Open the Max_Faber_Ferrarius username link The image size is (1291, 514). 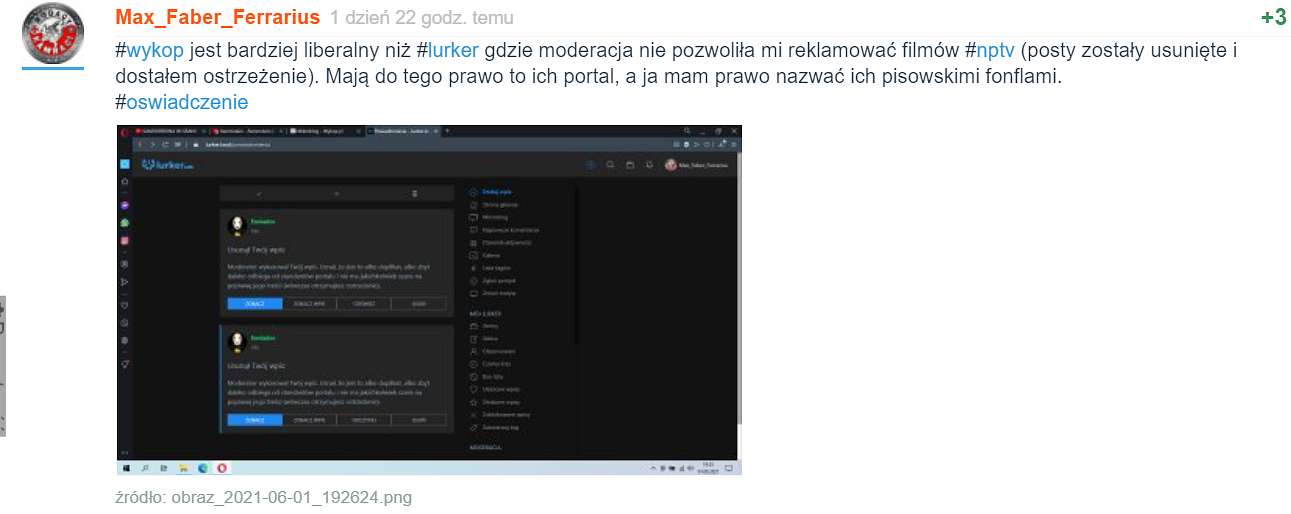pyautogui.click(x=217, y=17)
